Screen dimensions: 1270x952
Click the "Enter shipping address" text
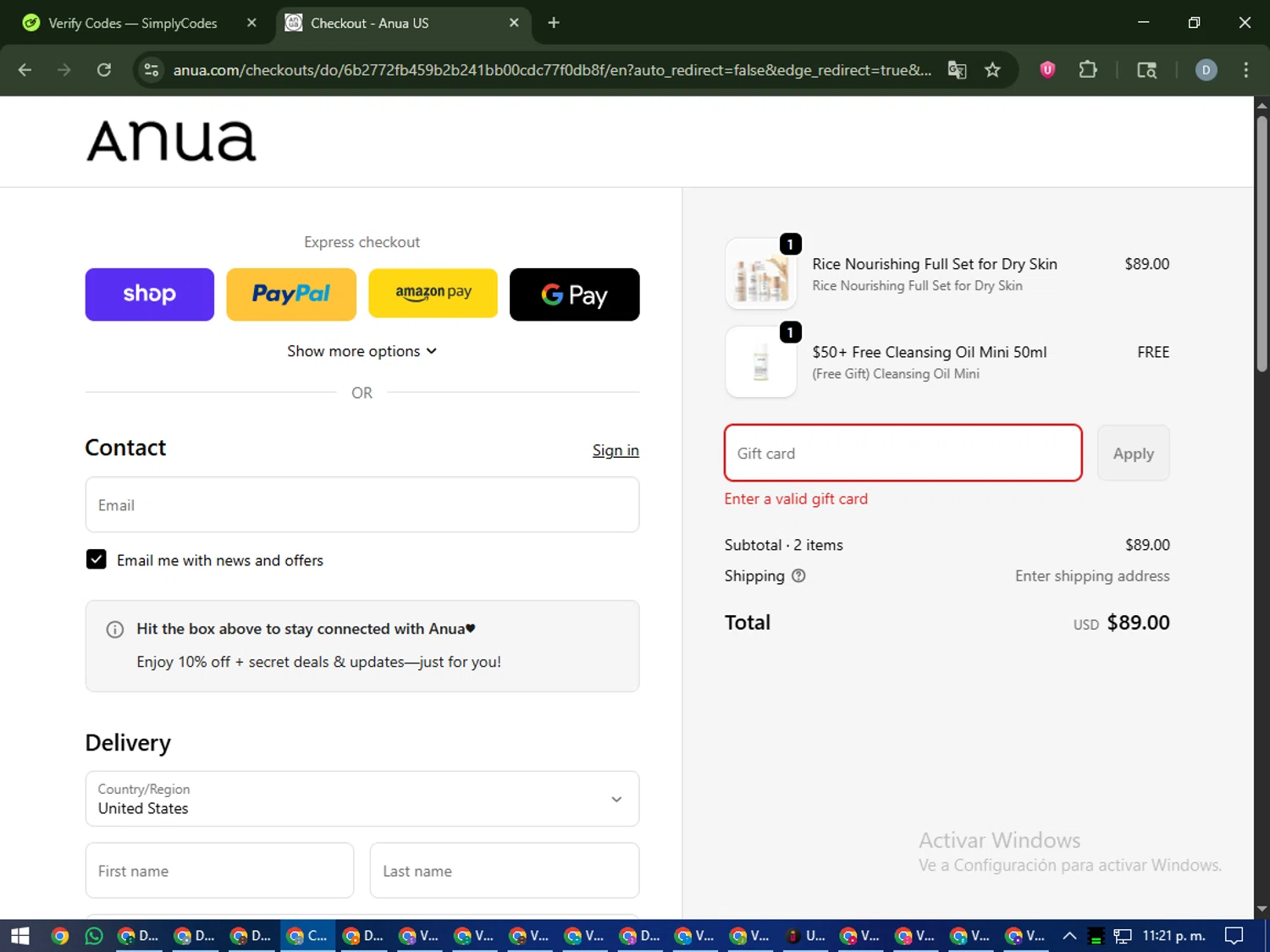(x=1092, y=576)
